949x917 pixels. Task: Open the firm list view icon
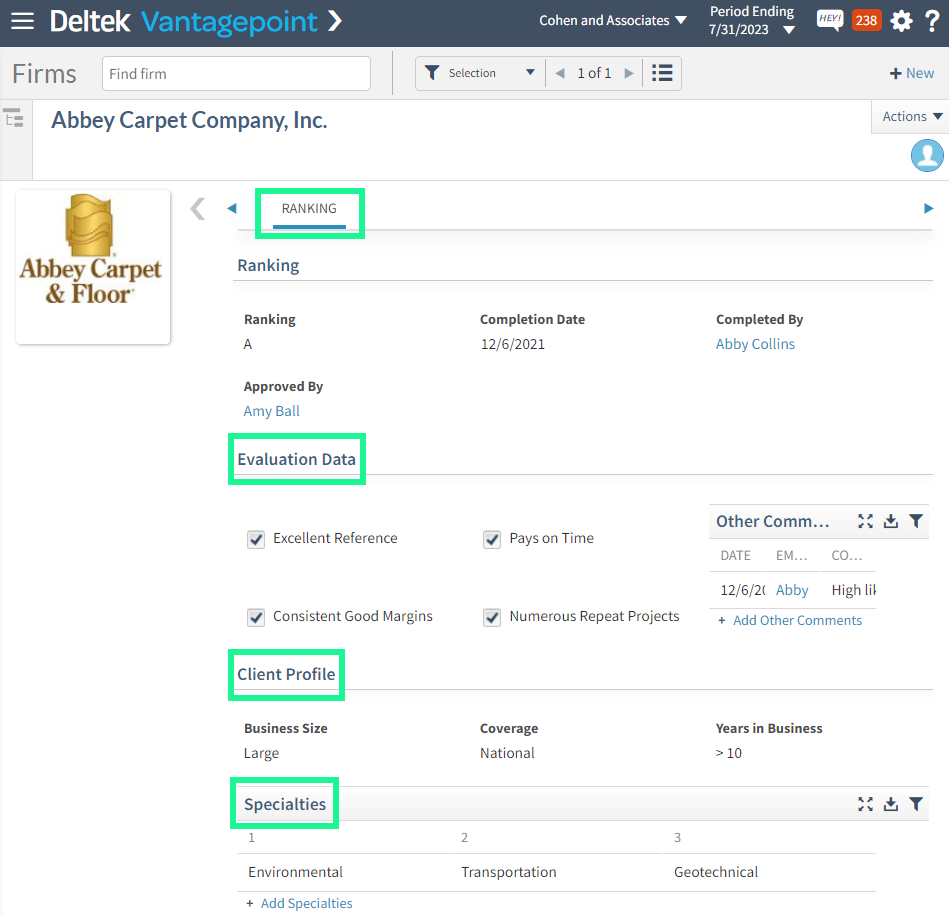pos(662,73)
